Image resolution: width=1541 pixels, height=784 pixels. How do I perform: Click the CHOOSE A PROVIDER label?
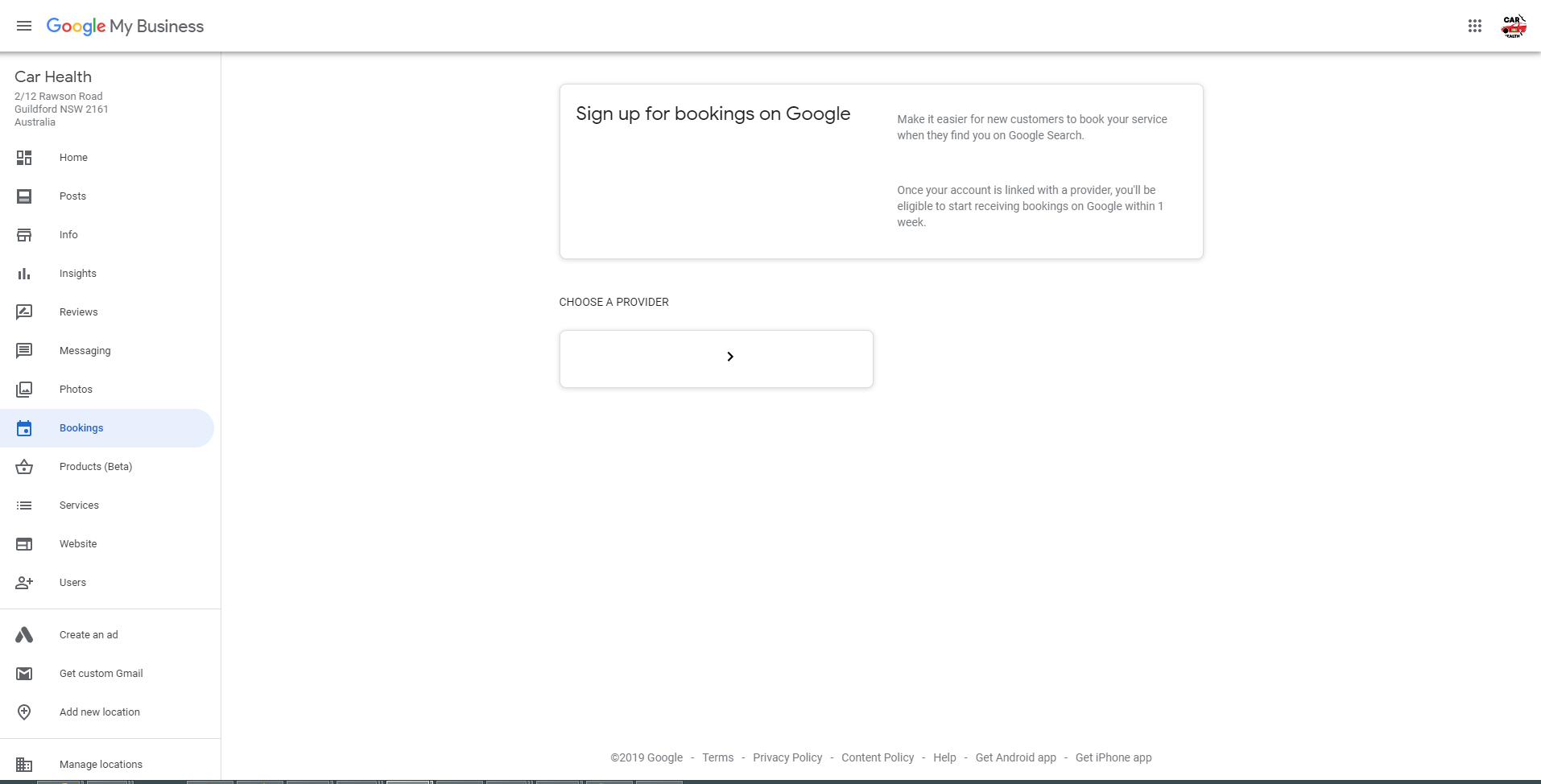[614, 302]
